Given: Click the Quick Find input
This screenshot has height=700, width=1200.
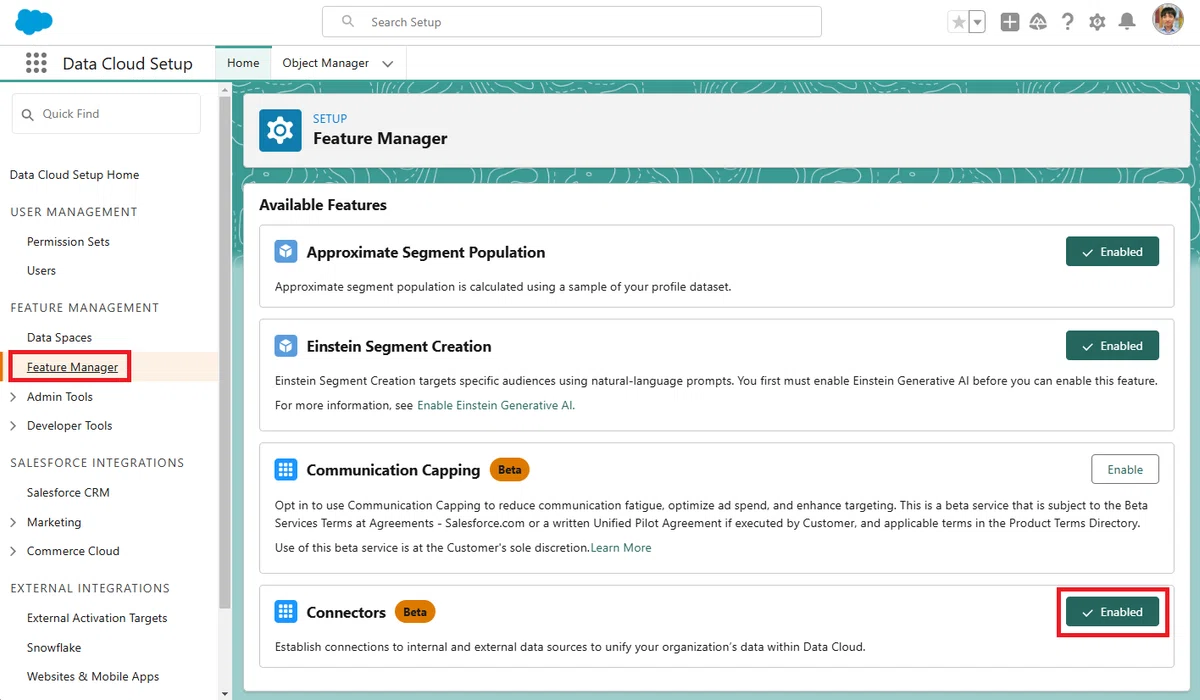Looking at the screenshot, I should coord(106,114).
